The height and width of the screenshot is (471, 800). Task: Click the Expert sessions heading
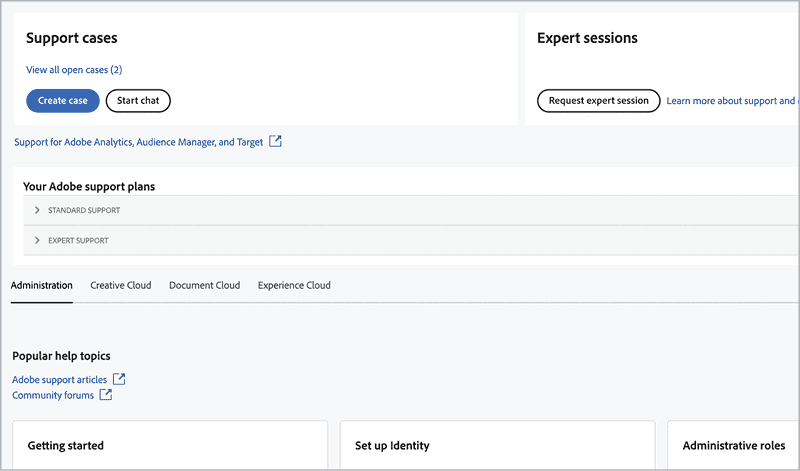(587, 38)
